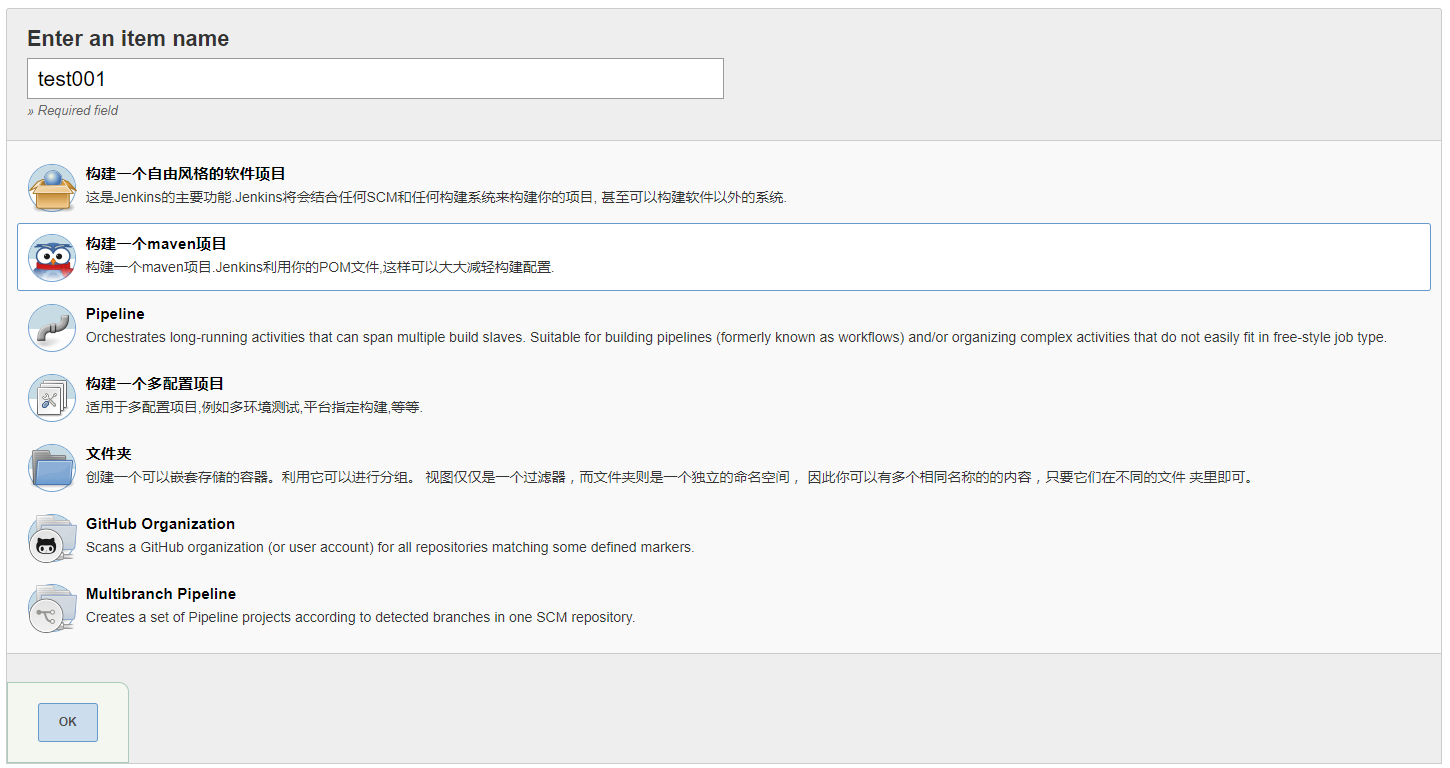Select 构建一个自由风格的软件项目 title

(186, 174)
